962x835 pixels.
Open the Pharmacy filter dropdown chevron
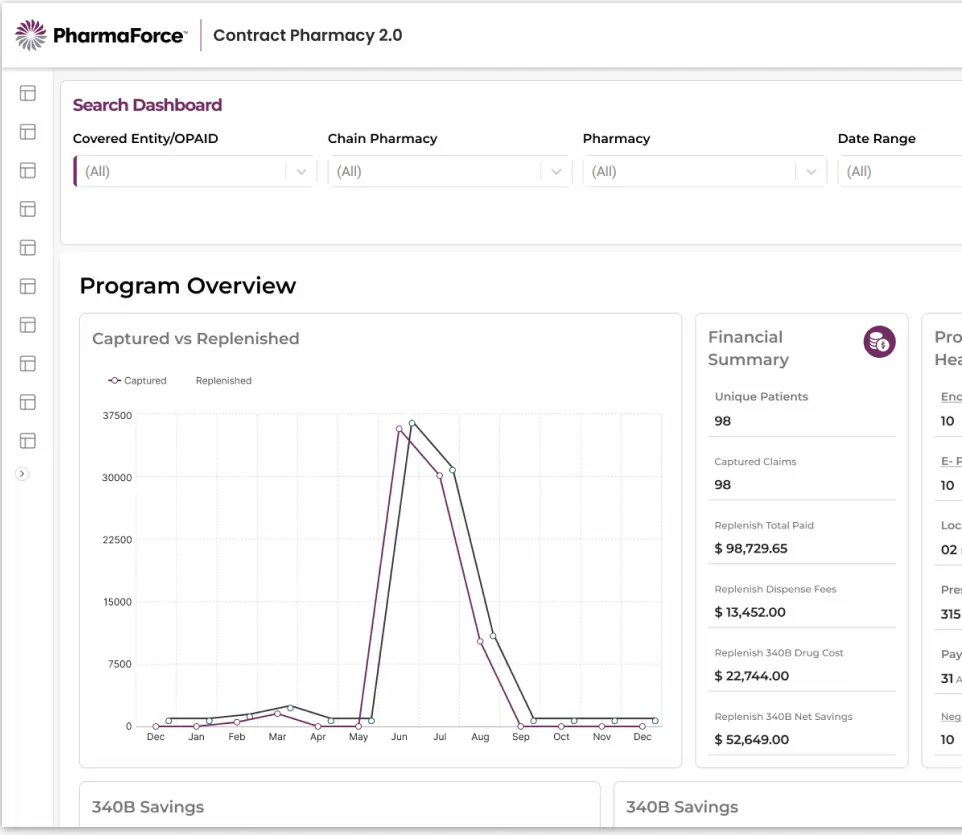coord(810,172)
